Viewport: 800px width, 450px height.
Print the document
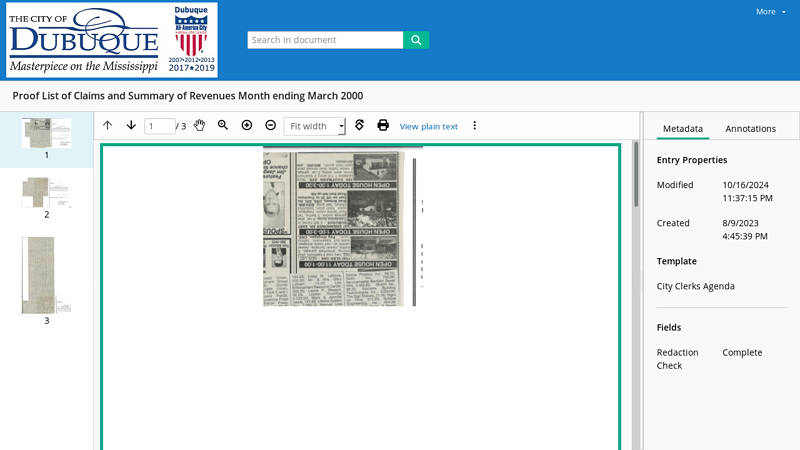coord(383,126)
